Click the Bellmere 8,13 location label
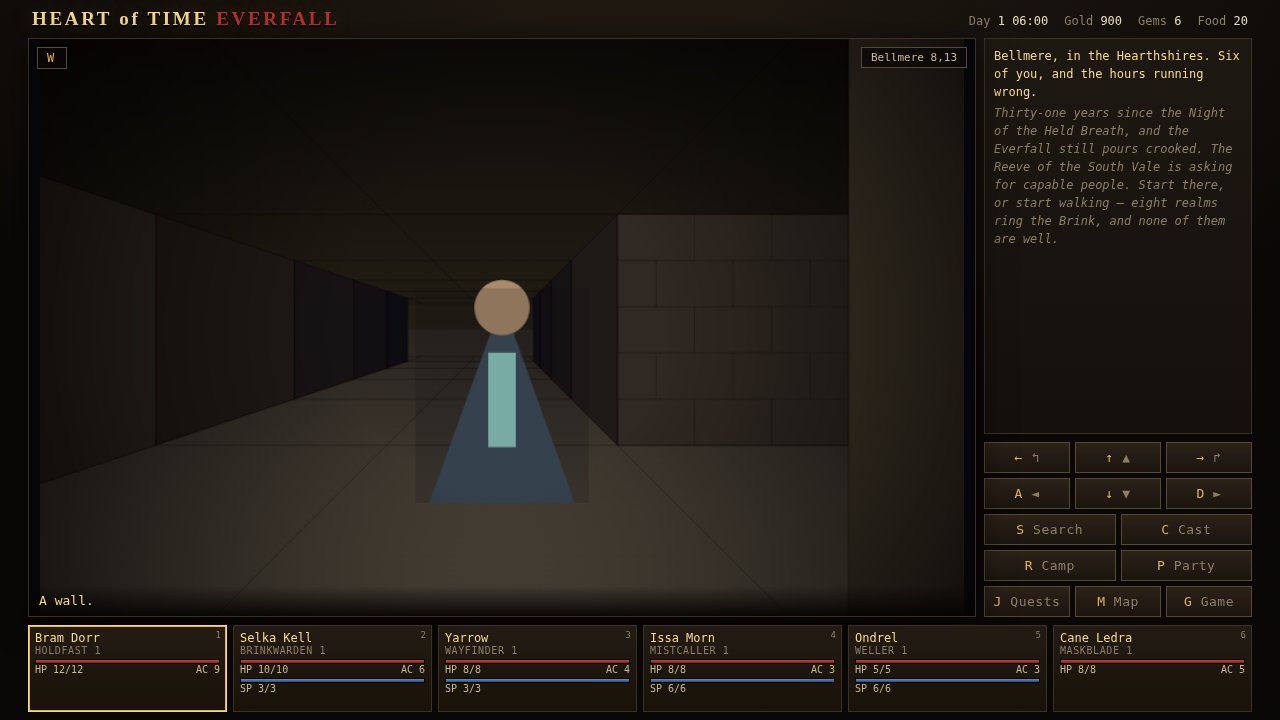Screen dimensions: 1280x720 [x=914, y=58]
